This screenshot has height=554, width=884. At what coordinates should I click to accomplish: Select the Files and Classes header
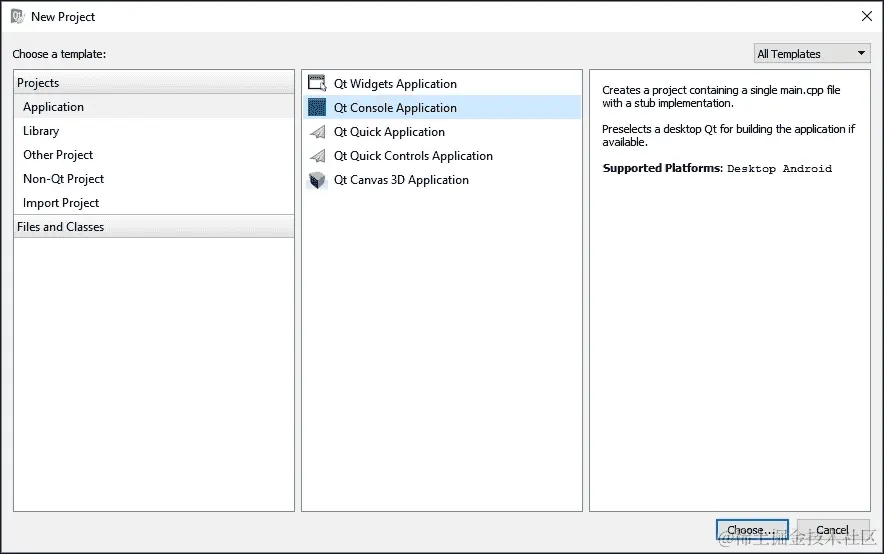[x=154, y=227]
